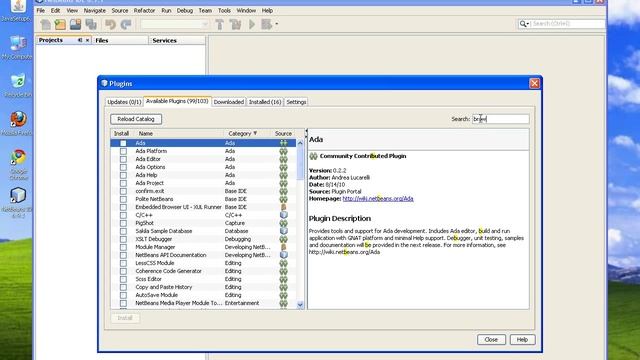Open Mozilla Firefox desktop icon

pos(18,120)
